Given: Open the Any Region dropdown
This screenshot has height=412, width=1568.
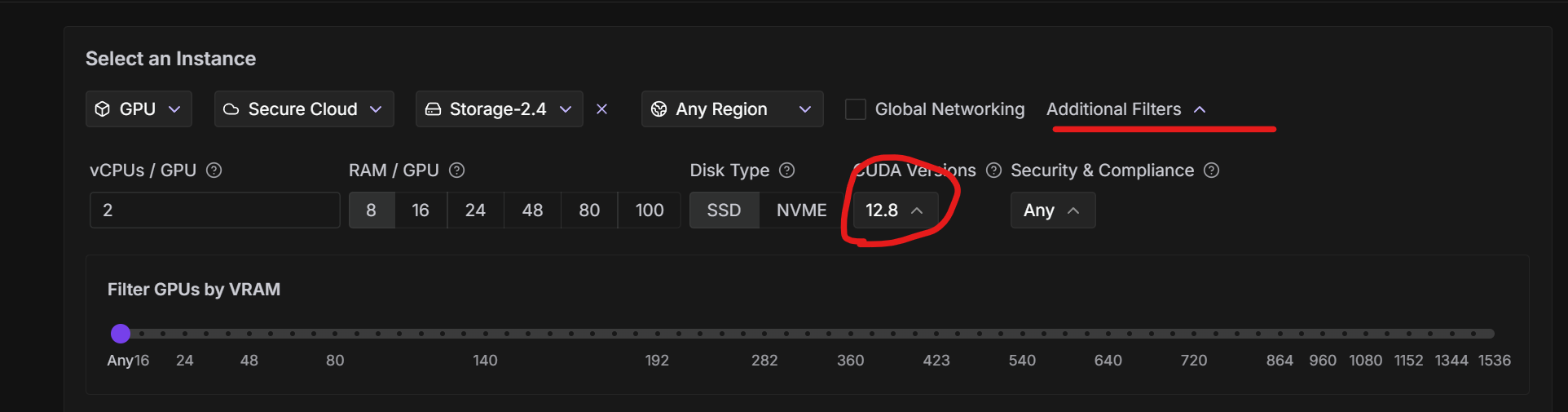Looking at the screenshot, I should (x=732, y=109).
